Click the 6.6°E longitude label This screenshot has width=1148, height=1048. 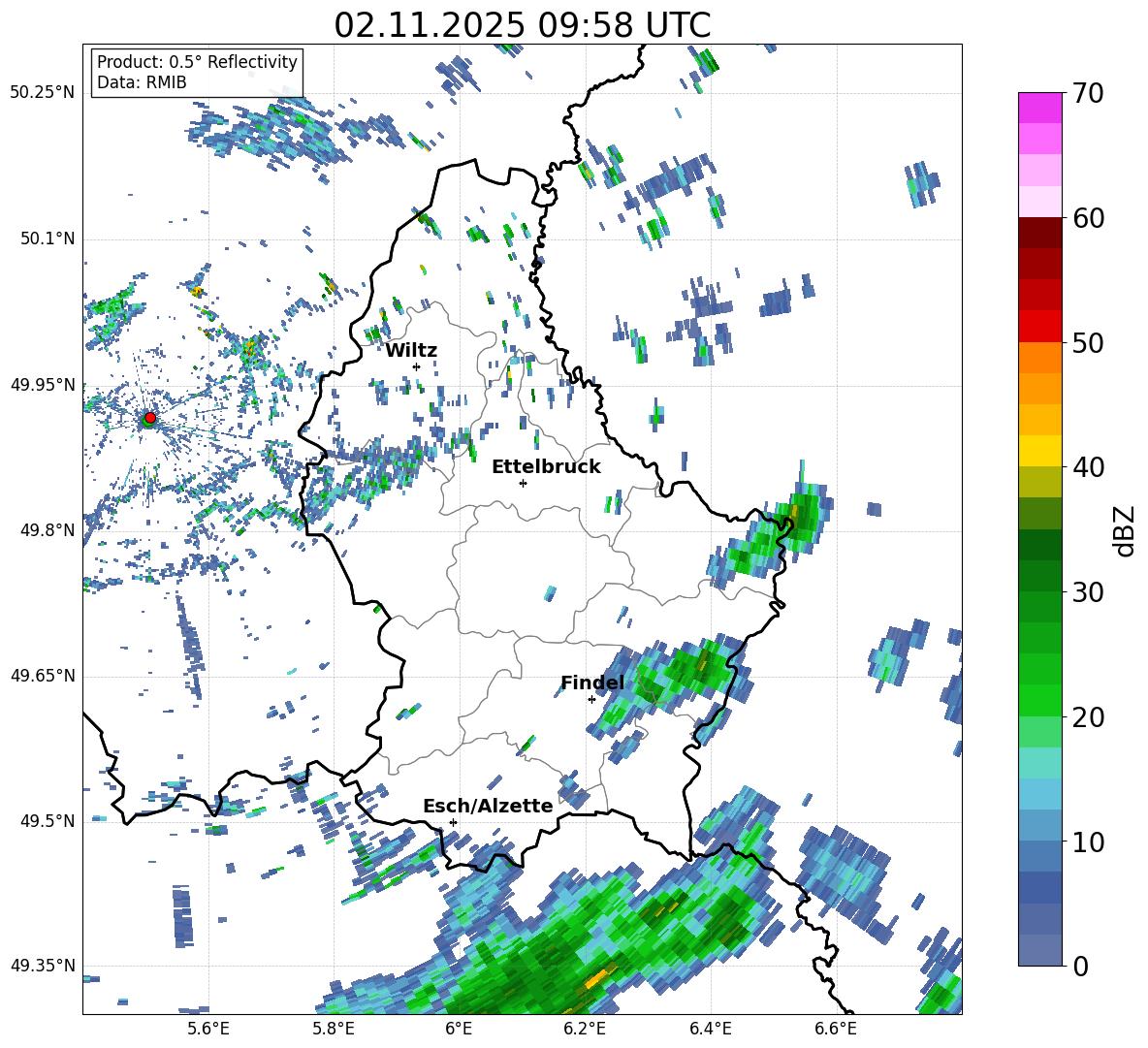[x=836, y=1029]
